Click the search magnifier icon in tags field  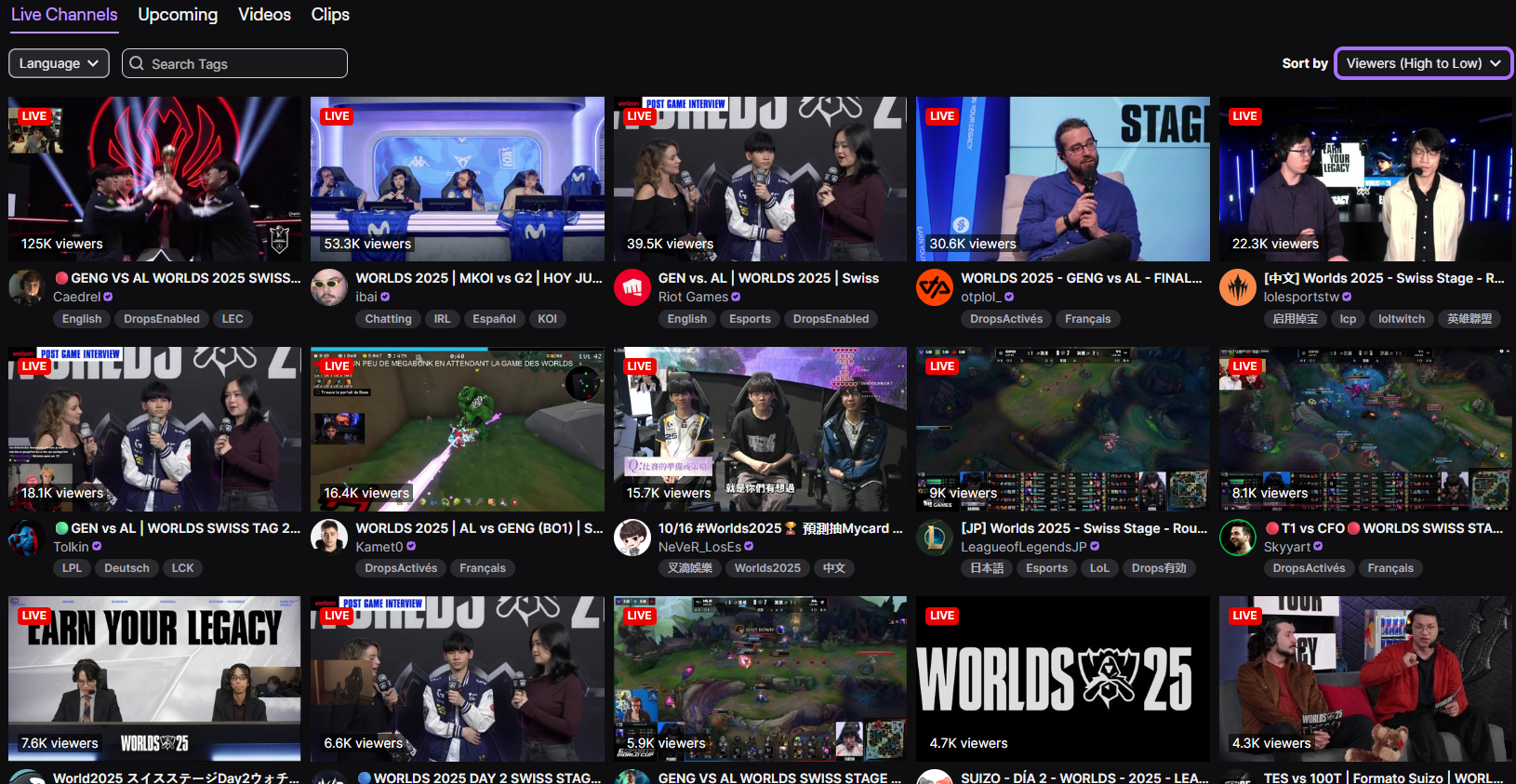click(x=137, y=63)
